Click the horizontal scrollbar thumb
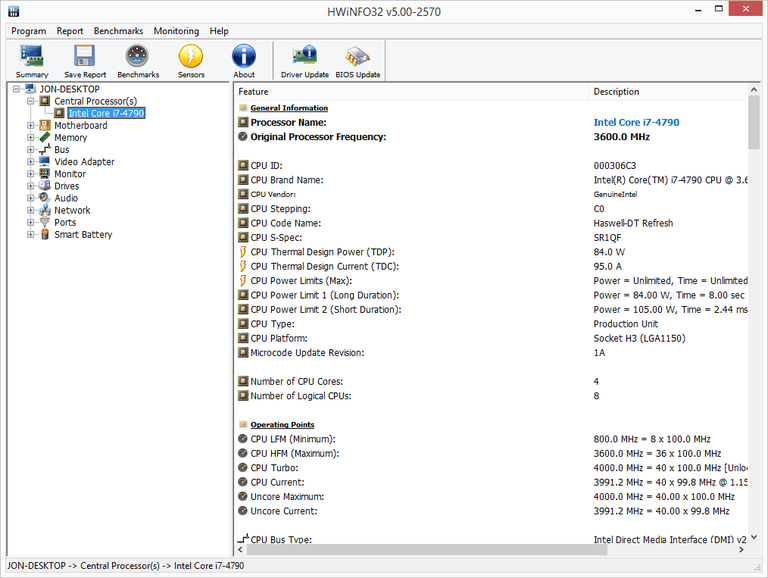The image size is (768, 578). 427,550
